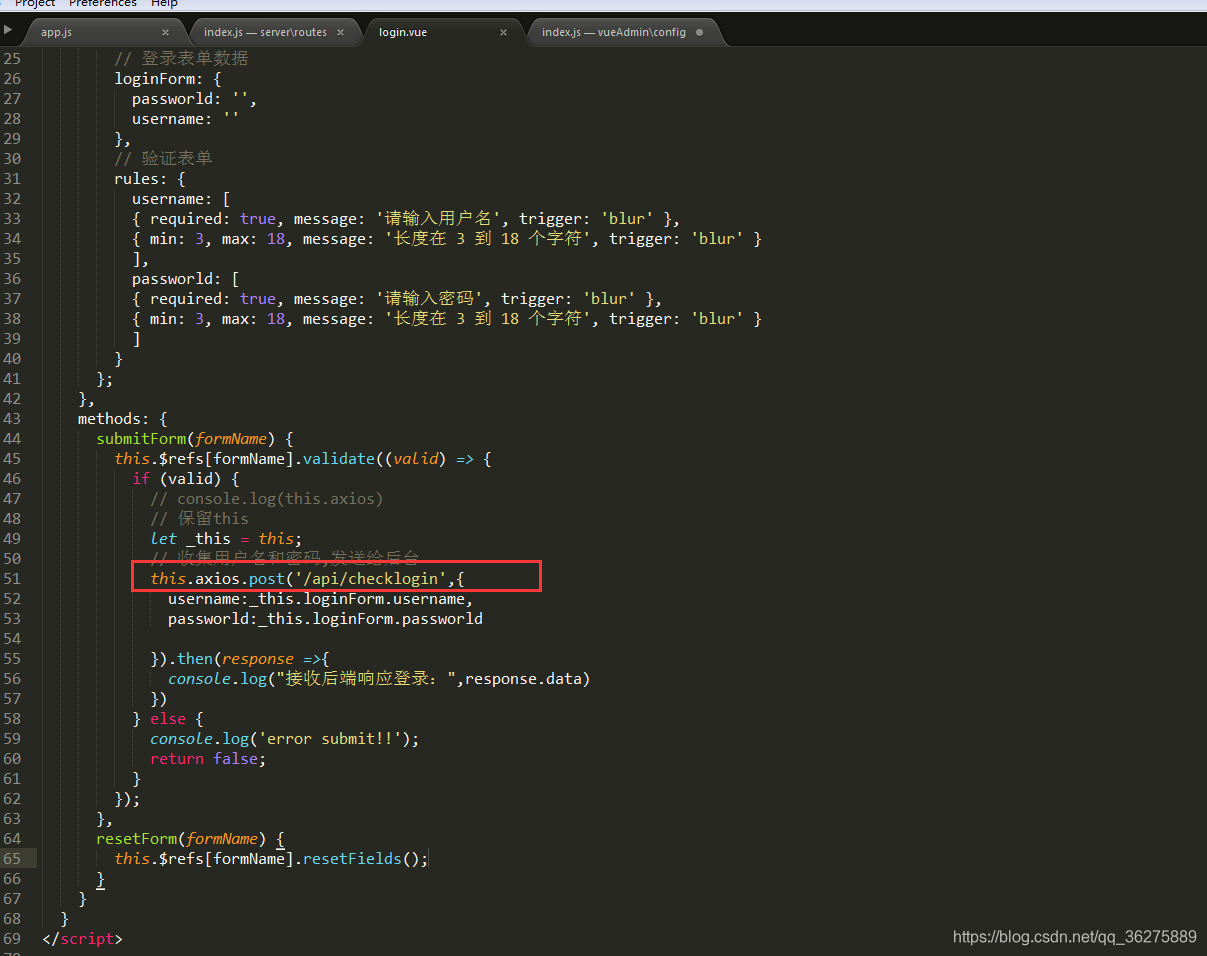Click the 'error submit!!' string
This screenshot has width=1207, height=956.
point(330,738)
